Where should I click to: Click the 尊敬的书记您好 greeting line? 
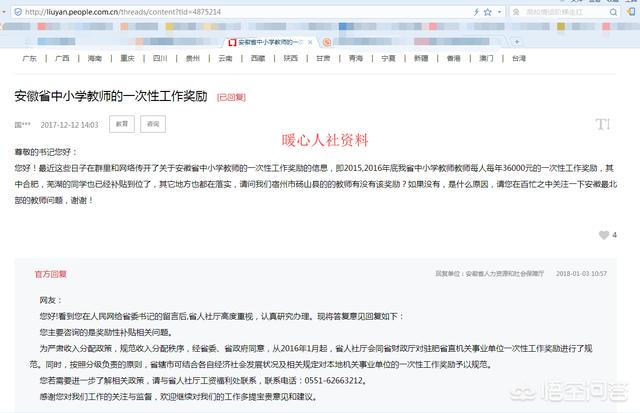[x=46, y=152]
